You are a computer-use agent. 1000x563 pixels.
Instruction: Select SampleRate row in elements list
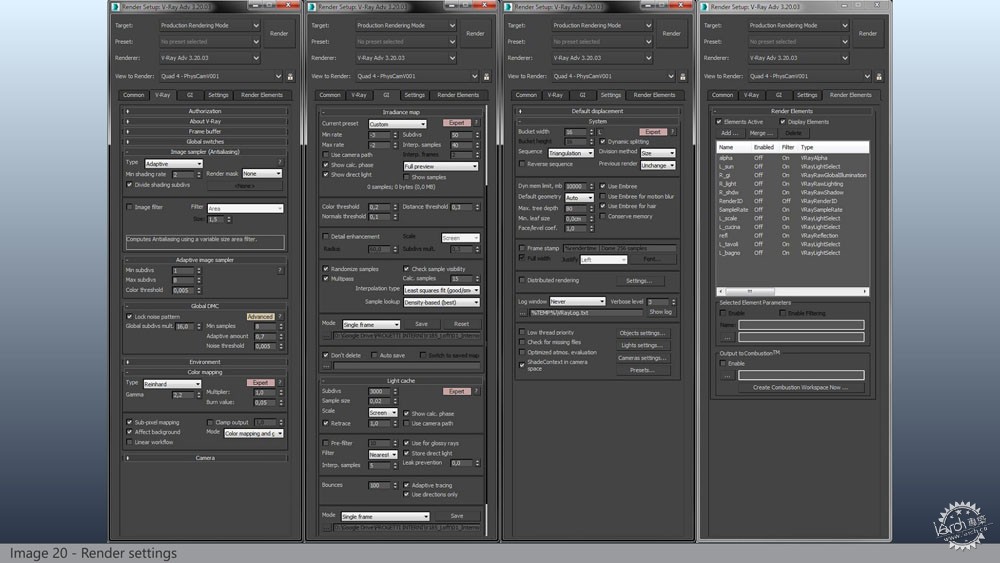tap(793, 210)
